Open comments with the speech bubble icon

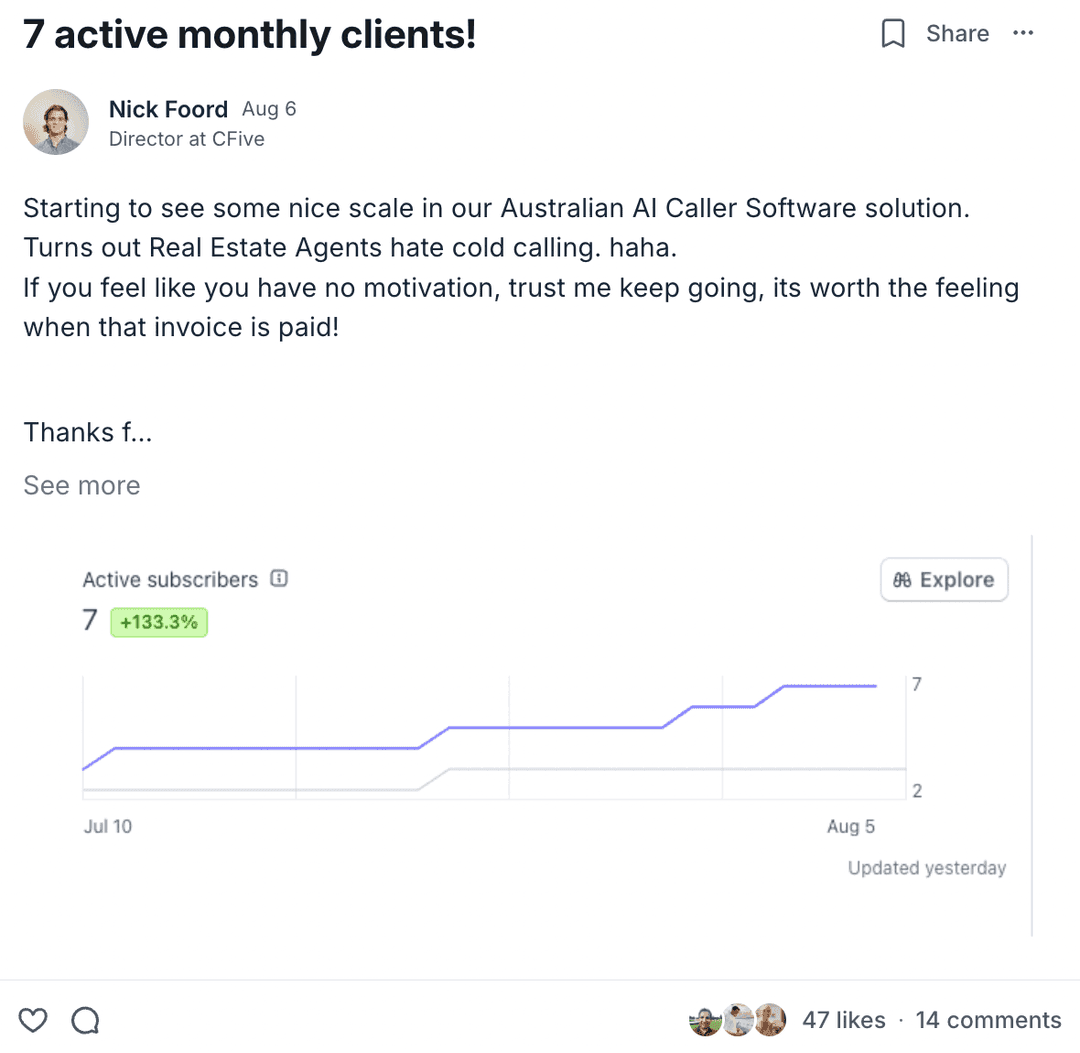86,1020
